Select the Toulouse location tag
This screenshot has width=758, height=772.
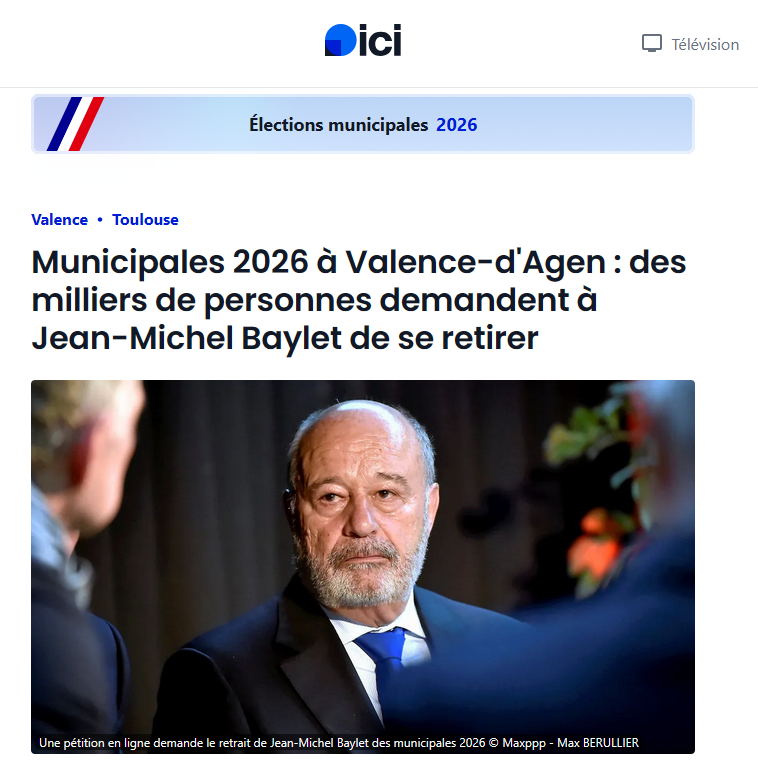coord(145,220)
